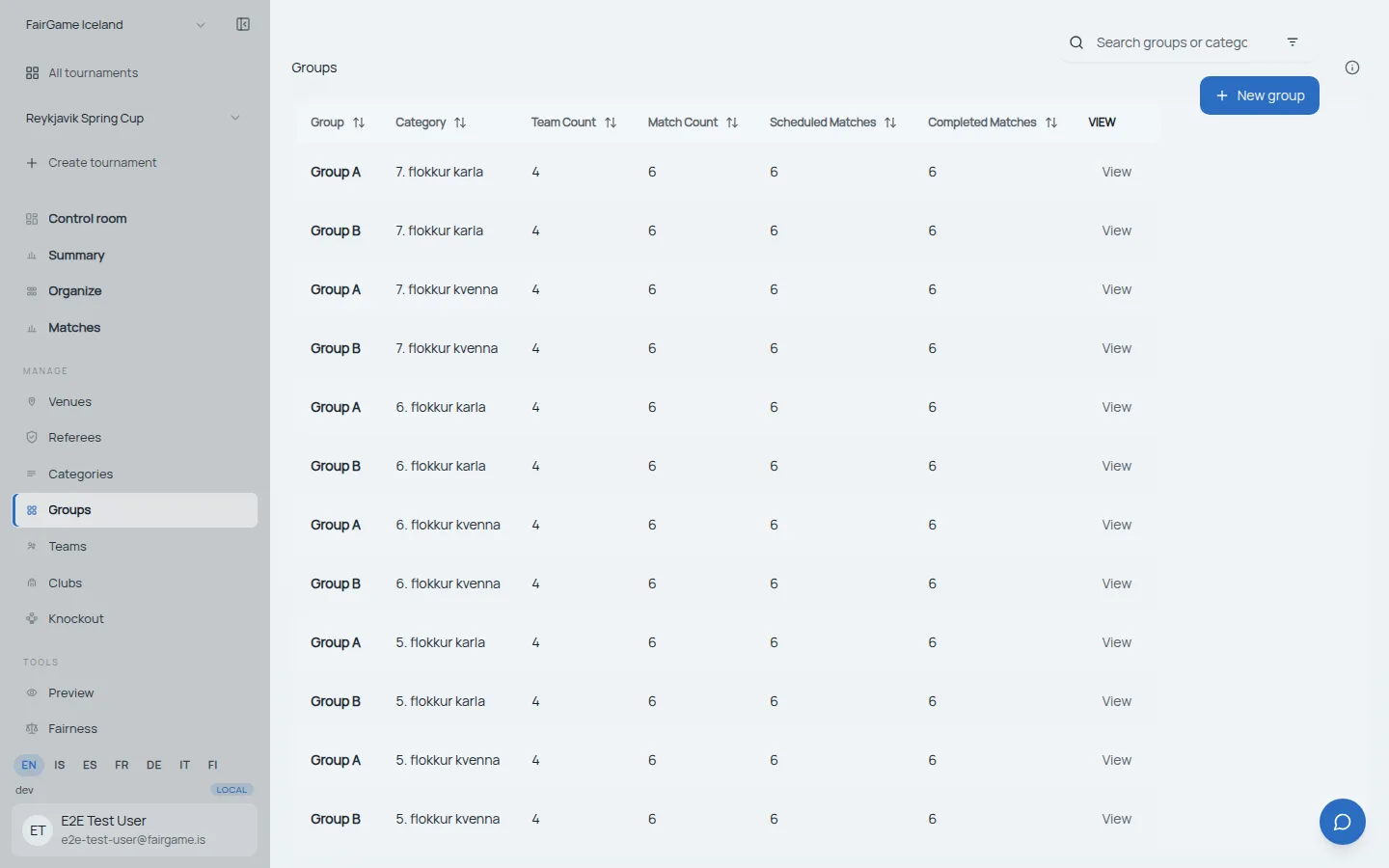
Task: Sort by Team Count column arrows
Action: pos(611,122)
